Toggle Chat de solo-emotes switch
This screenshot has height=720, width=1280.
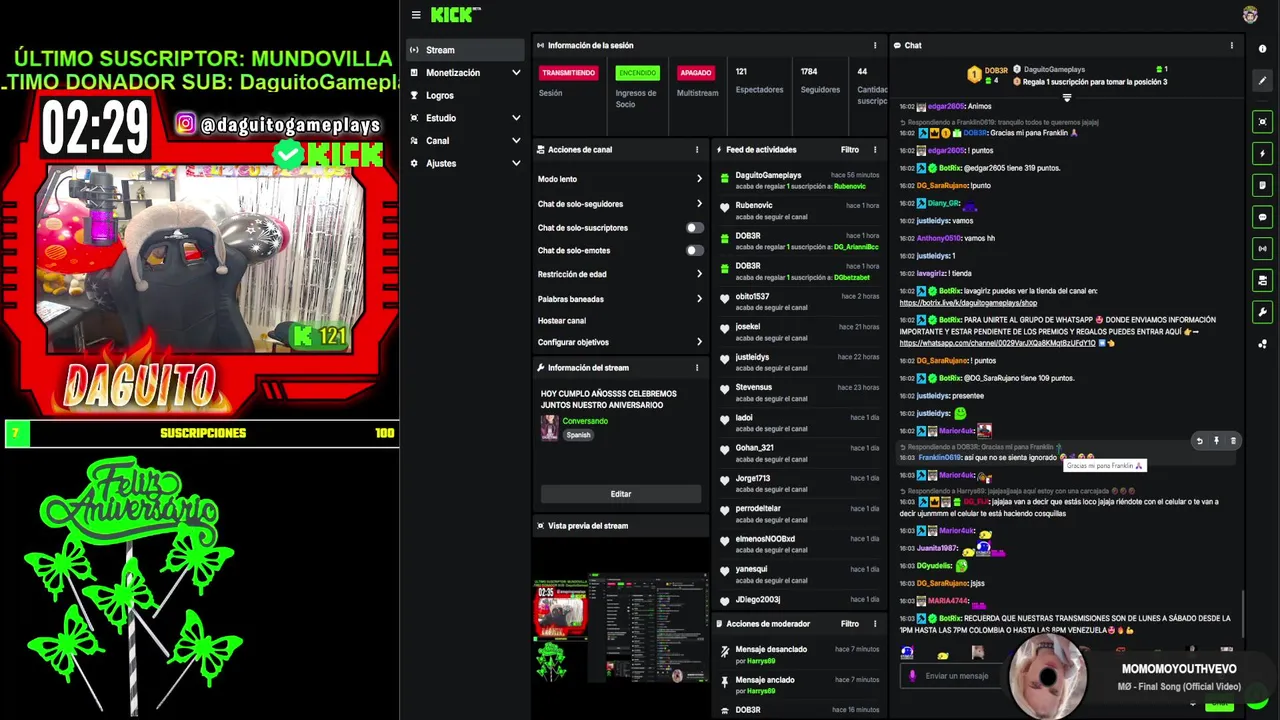point(694,250)
